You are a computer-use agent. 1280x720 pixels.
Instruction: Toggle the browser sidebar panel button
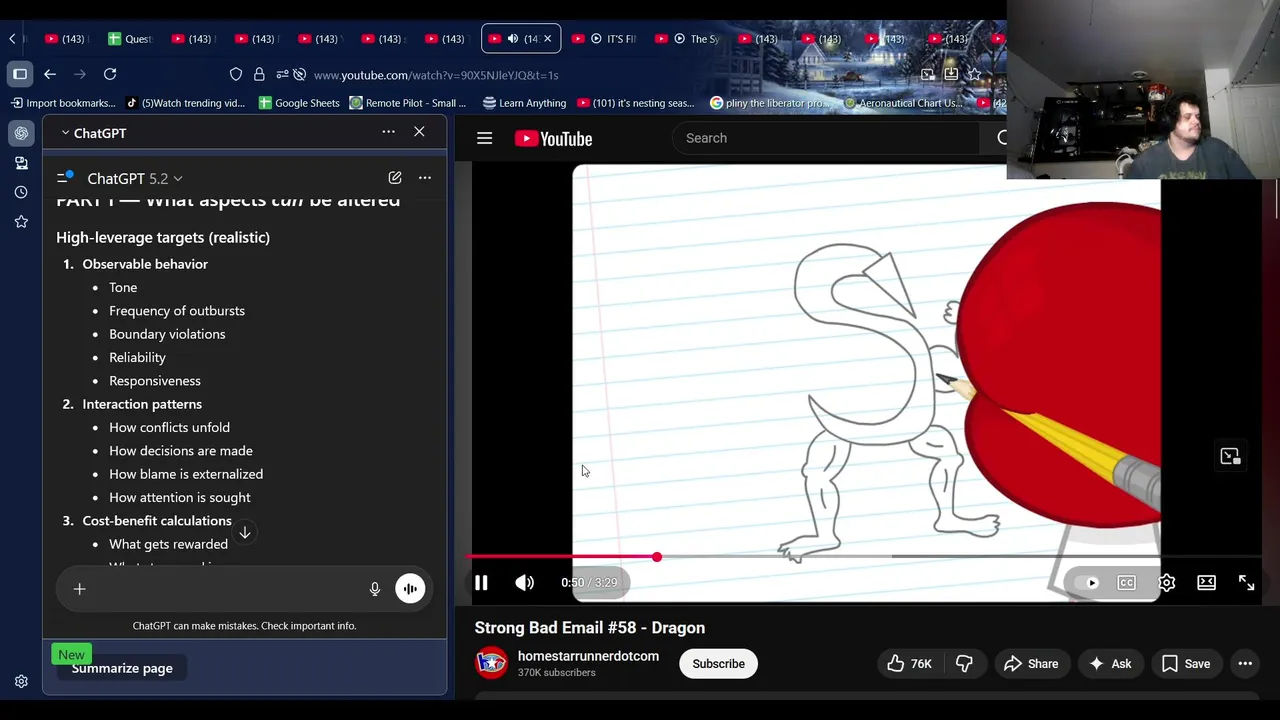[x=20, y=74]
